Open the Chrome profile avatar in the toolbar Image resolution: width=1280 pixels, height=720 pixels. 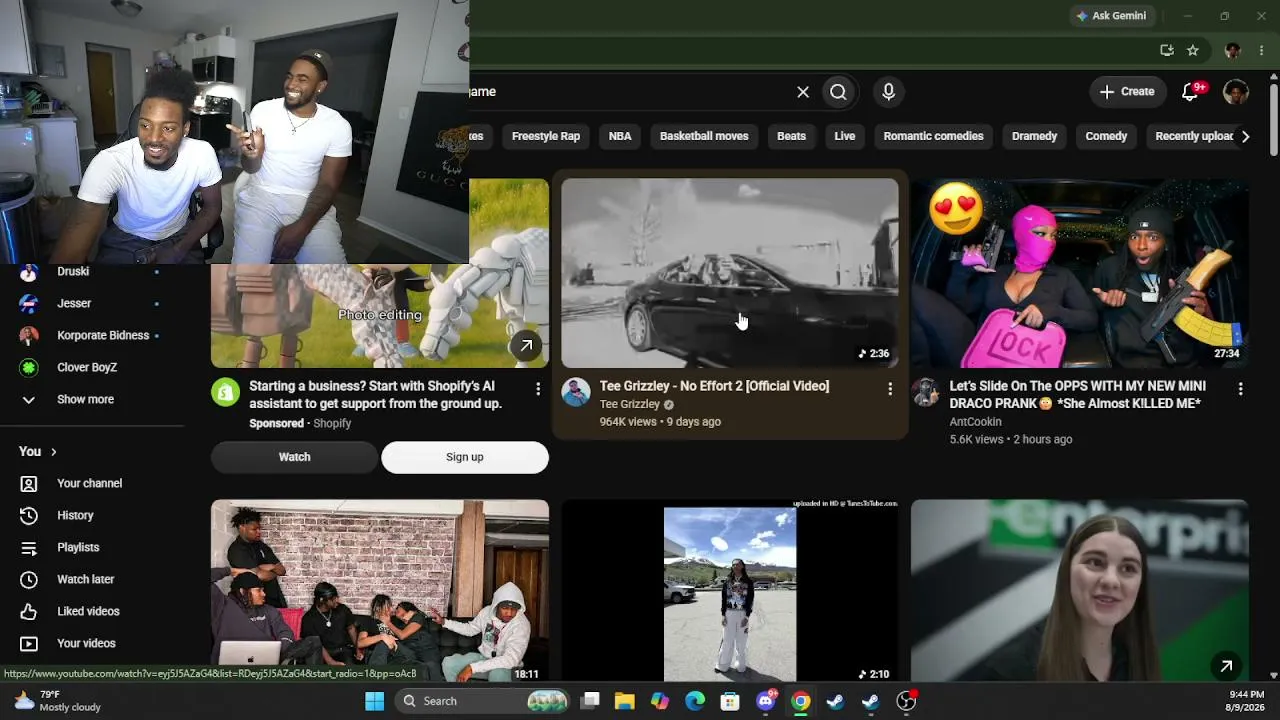(x=1232, y=50)
